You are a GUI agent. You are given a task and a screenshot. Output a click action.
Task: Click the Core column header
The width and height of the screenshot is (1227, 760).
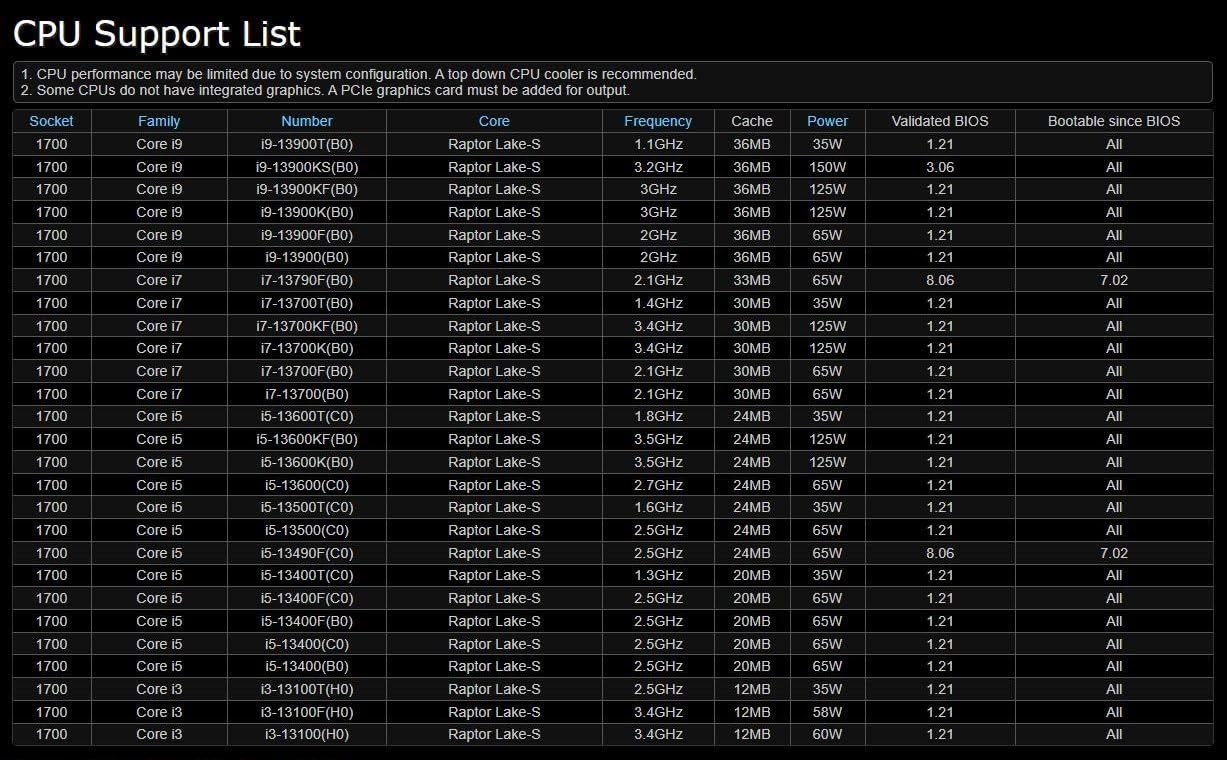tap(494, 121)
